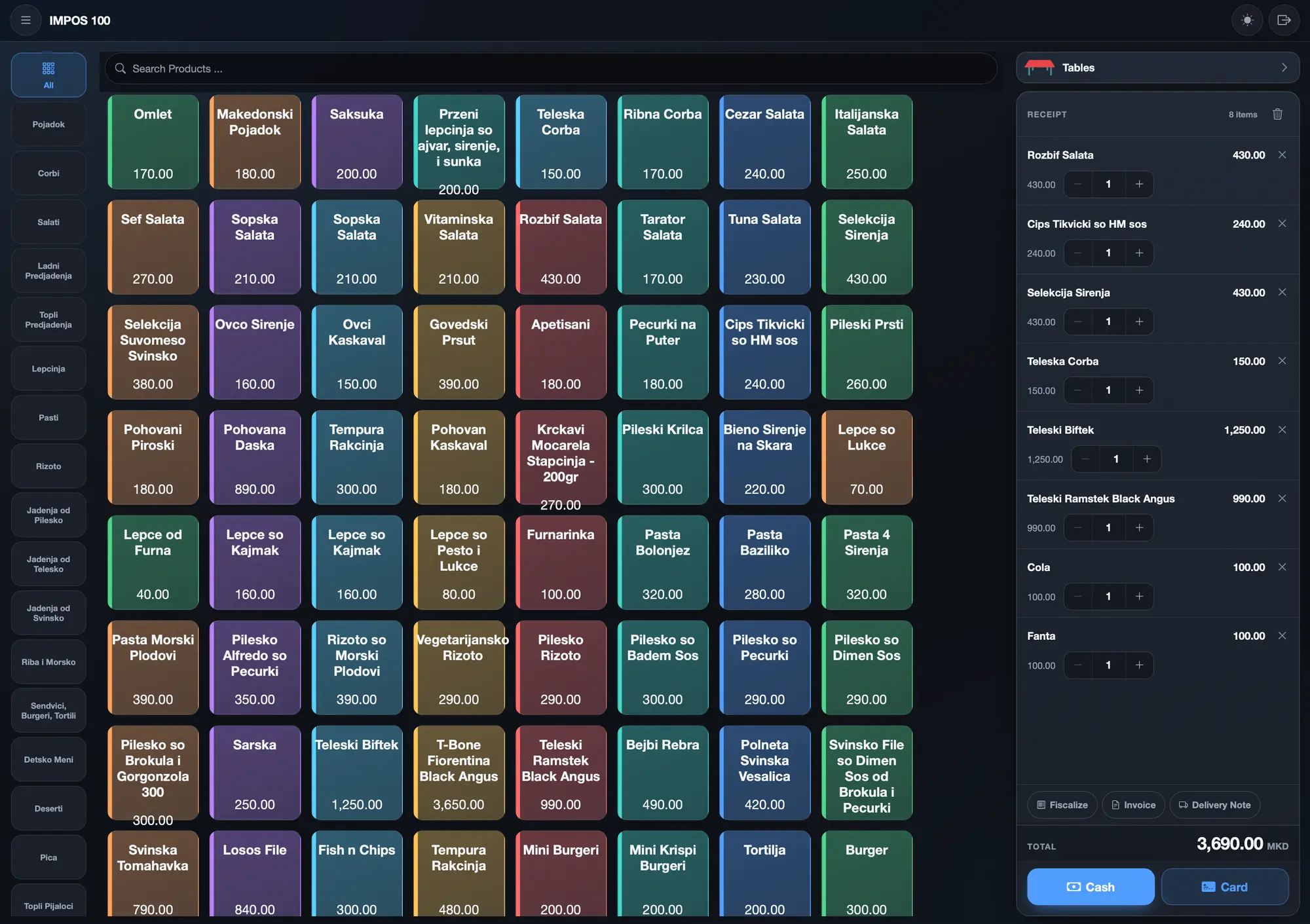This screenshot has height=924, width=1310.
Task: Decrease Selekcija Sirenja quantity with minus
Action: (1078, 322)
